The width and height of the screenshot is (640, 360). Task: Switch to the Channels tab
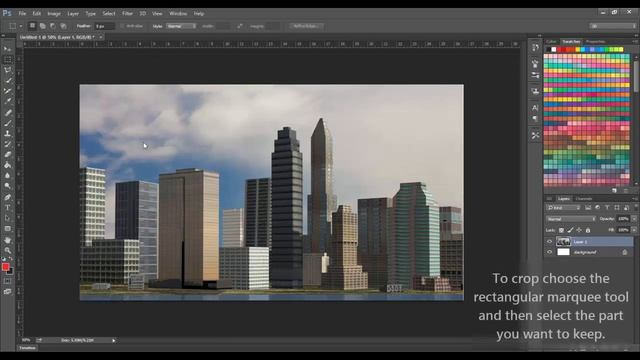(584, 199)
